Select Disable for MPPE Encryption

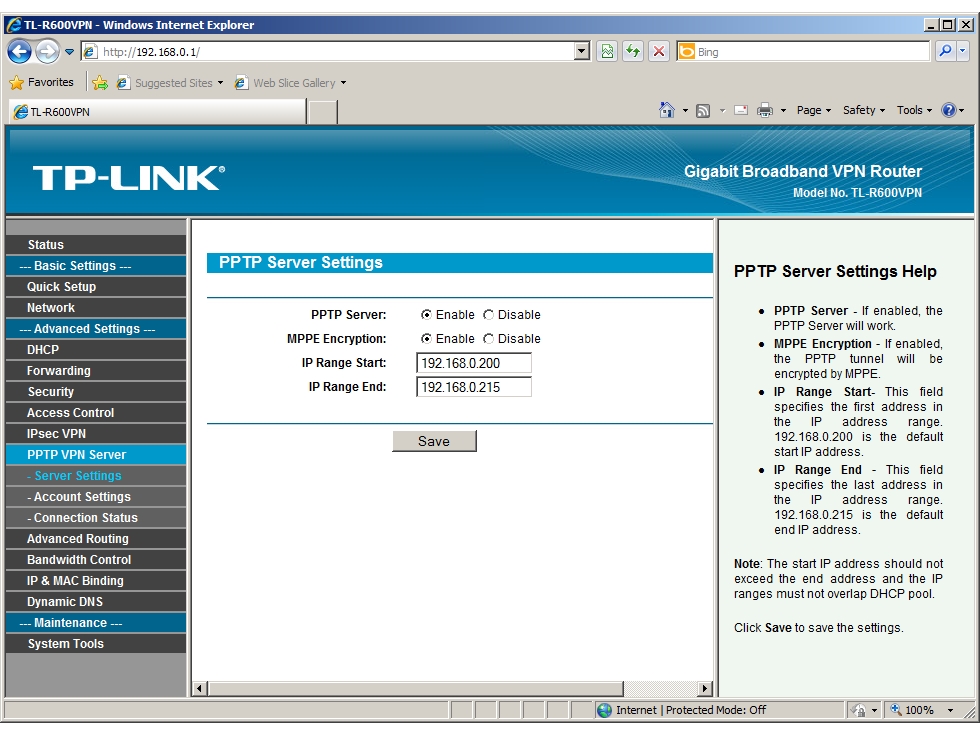488,339
